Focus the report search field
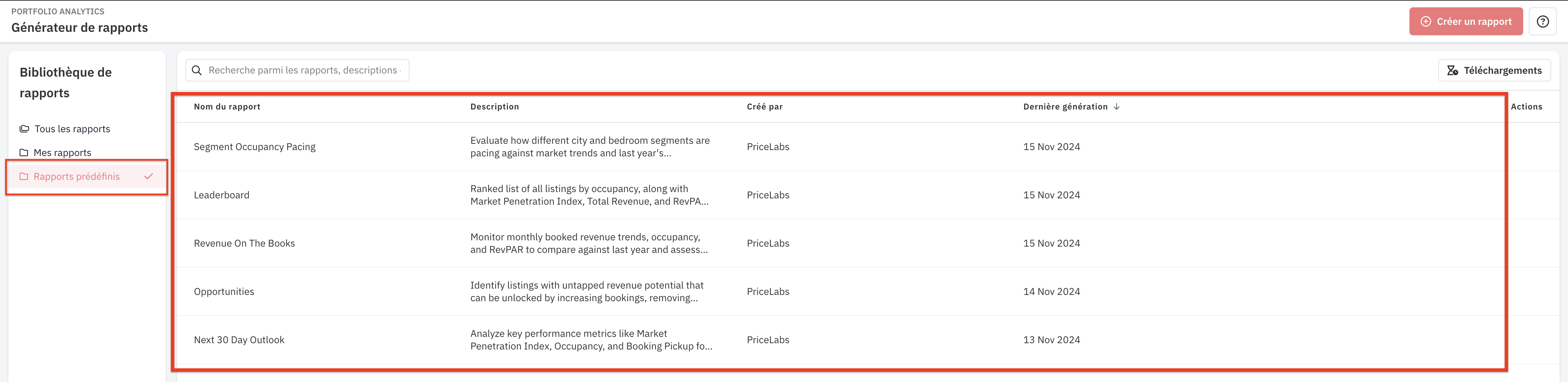The height and width of the screenshot is (382, 1568). [x=297, y=71]
